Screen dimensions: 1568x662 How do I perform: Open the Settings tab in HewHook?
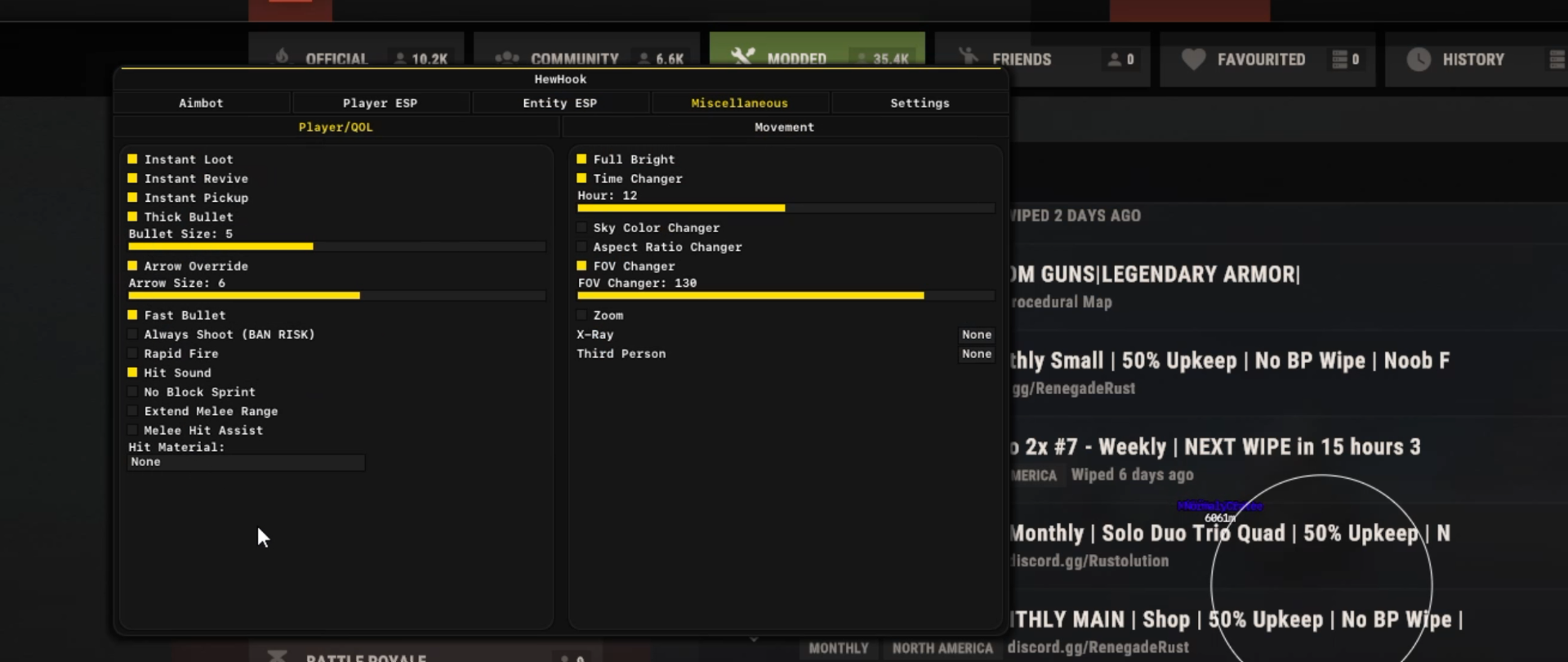920,103
